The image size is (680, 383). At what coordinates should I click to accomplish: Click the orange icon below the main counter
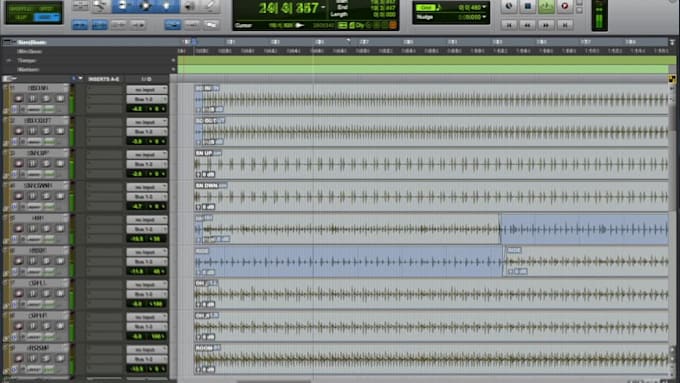(x=393, y=26)
